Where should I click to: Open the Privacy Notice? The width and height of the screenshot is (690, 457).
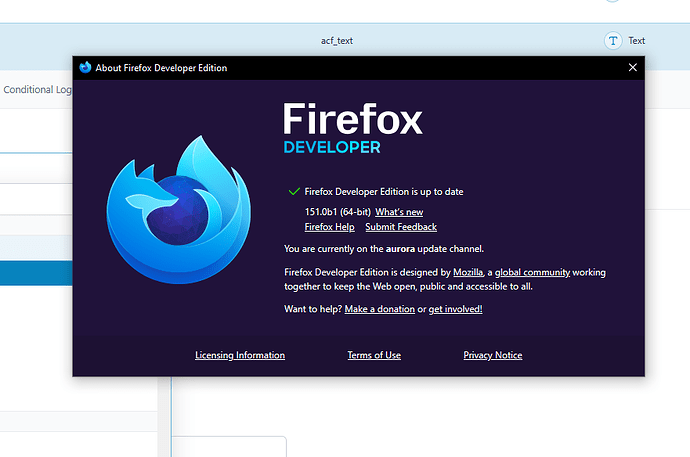(492, 355)
